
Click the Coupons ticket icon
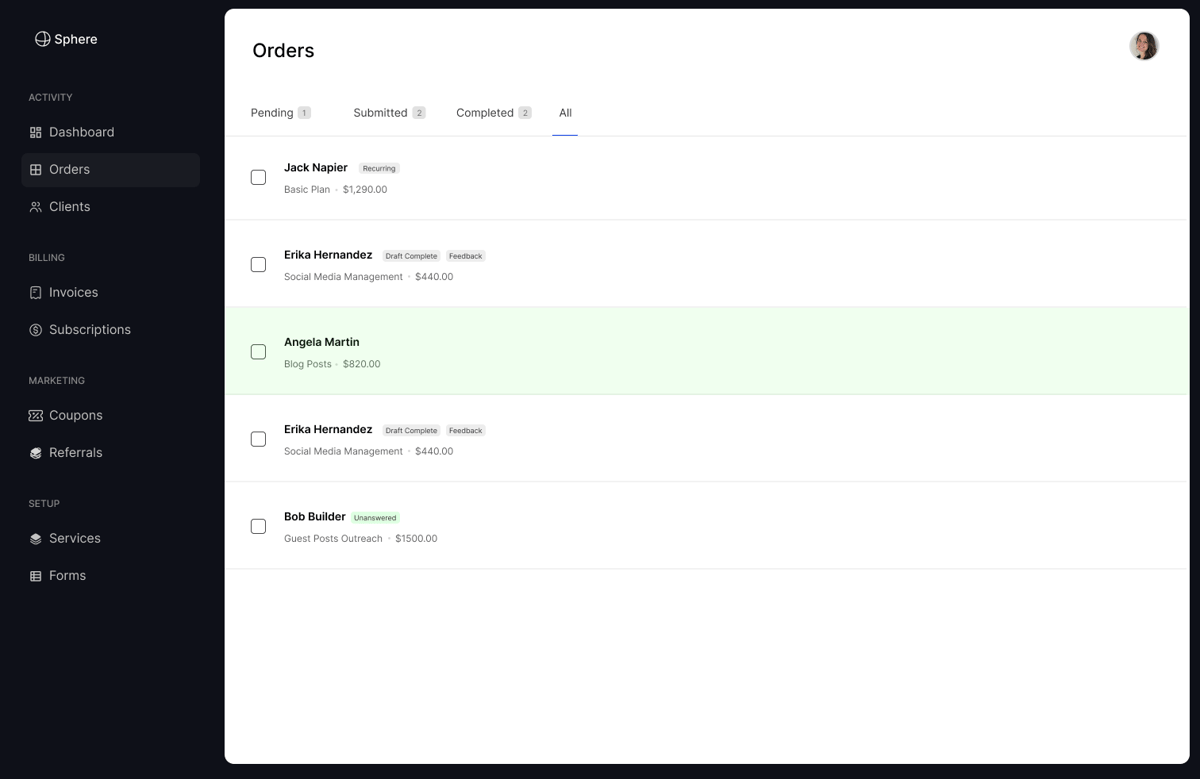coord(36,416)
